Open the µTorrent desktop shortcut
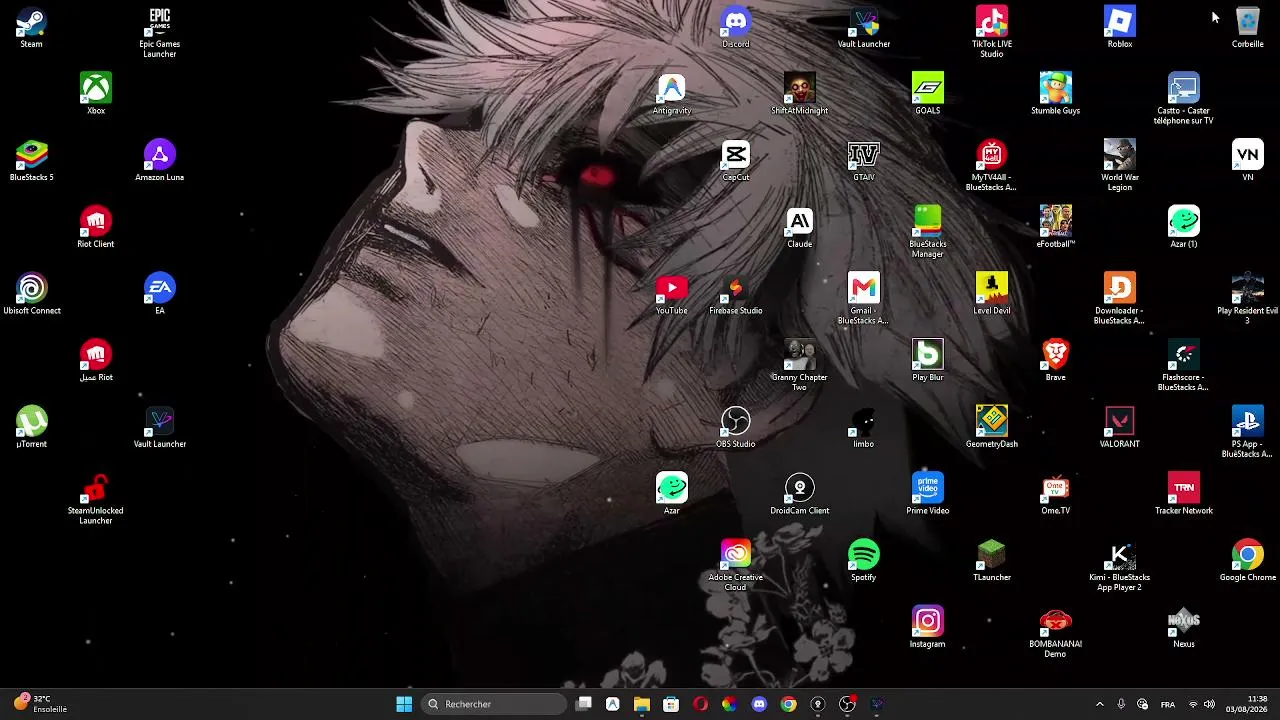Image resolution: width=1280 pixels, height=720 pixels. click(32, 428)
